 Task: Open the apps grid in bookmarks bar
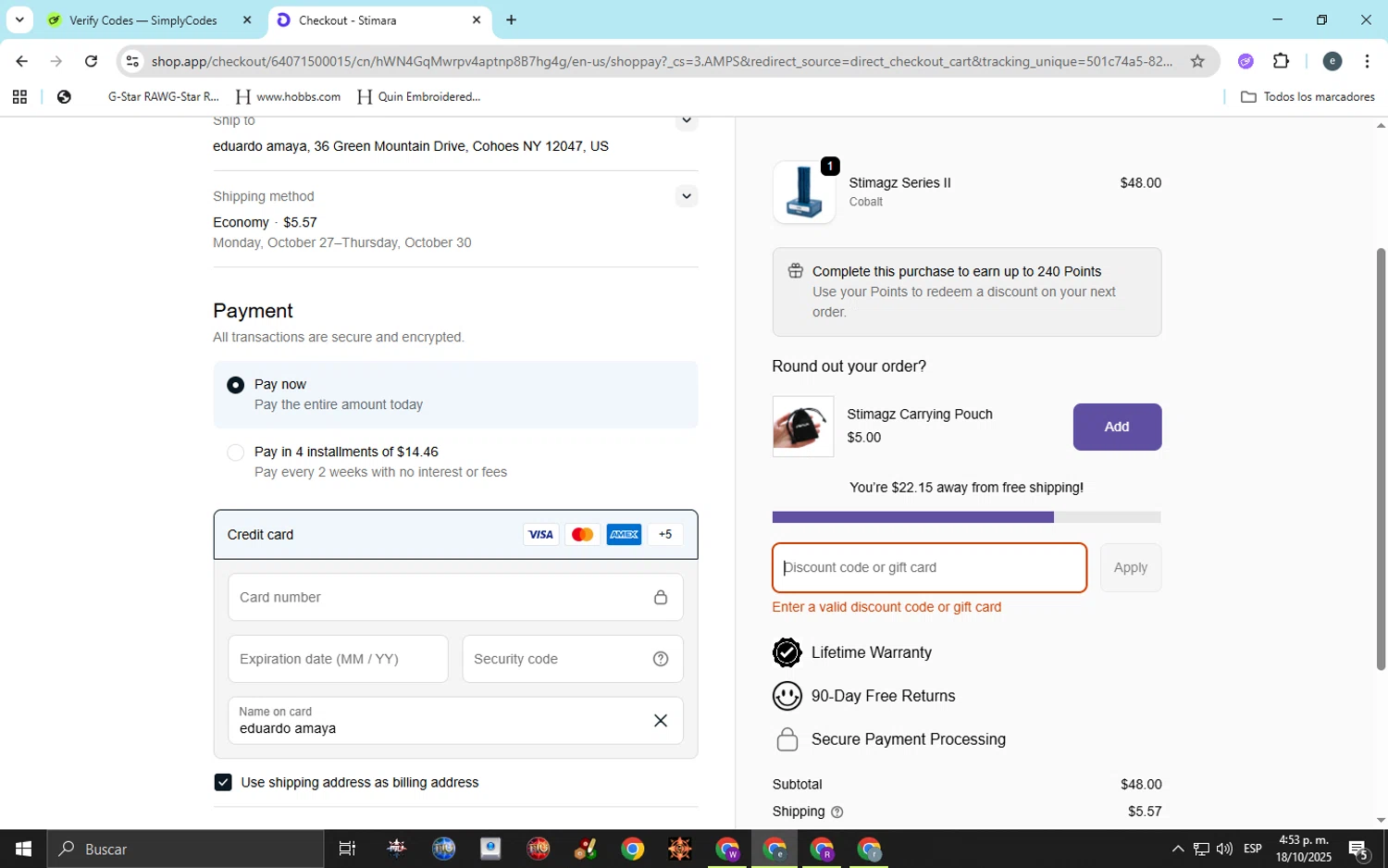19,96
